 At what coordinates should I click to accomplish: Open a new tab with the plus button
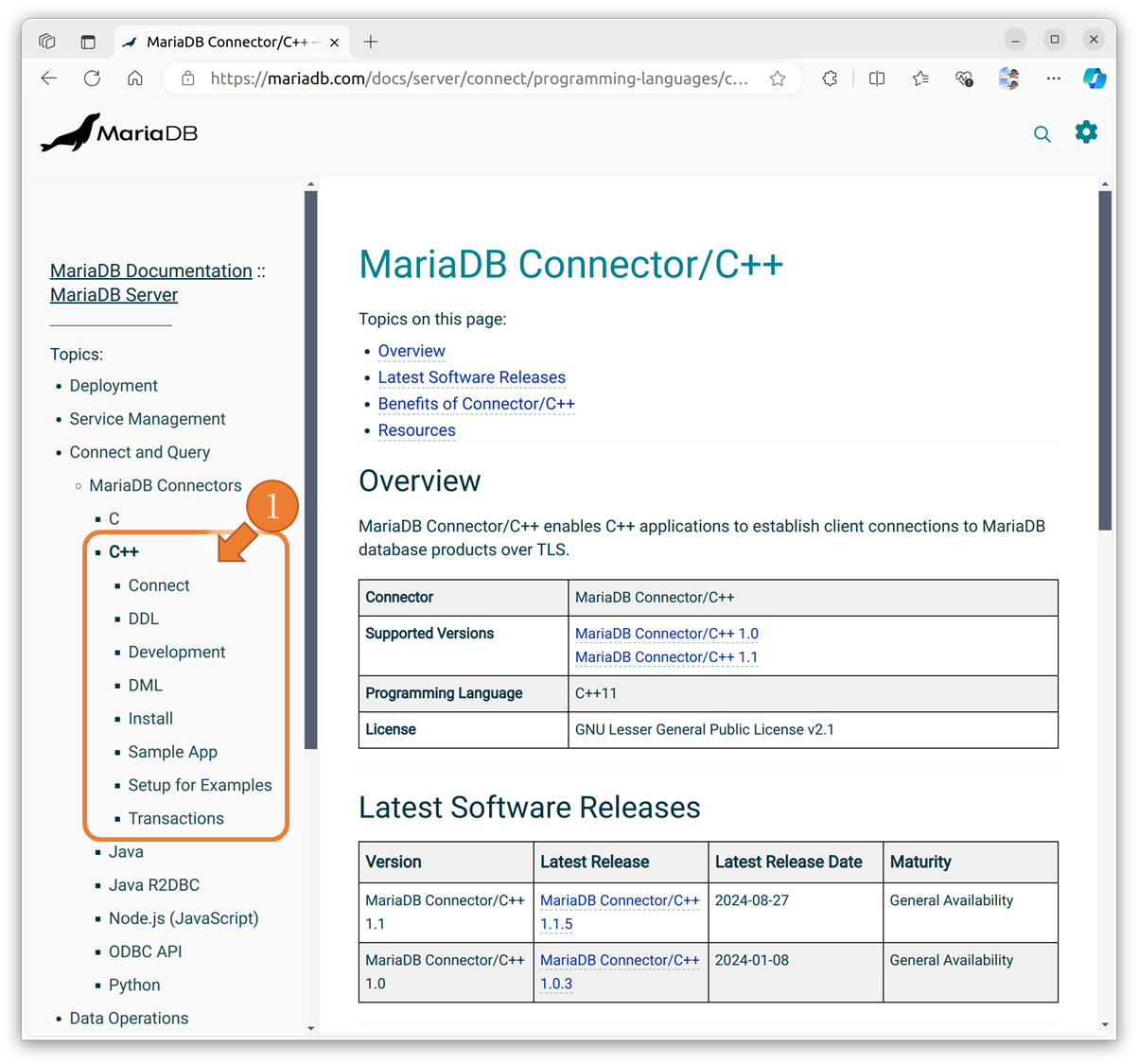[x=371, y=42]
